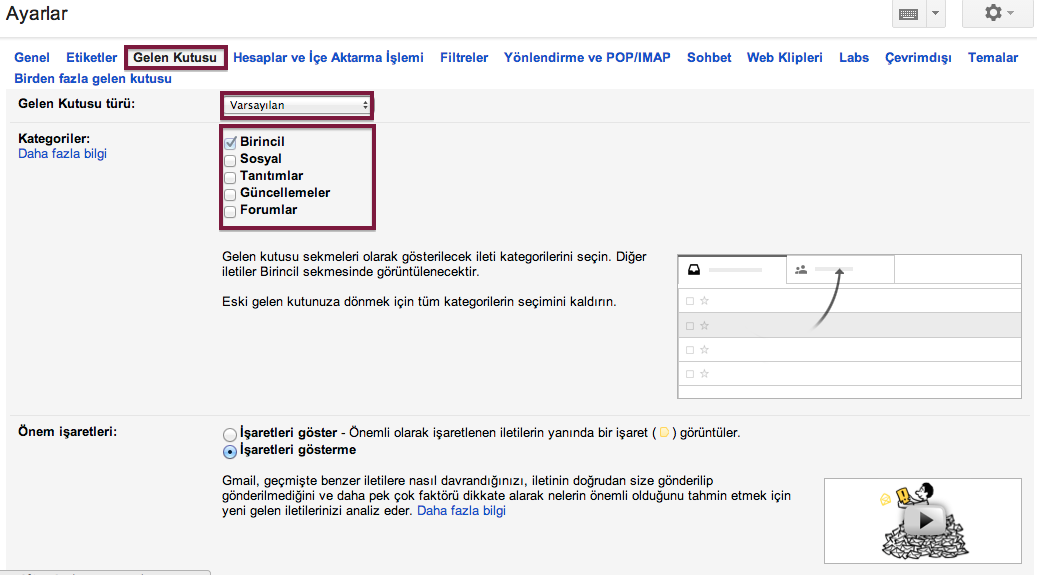Check the Tanıtımlar category checkbox
The height and width of the screenshot is (575, 1037).
pos(230,177)
